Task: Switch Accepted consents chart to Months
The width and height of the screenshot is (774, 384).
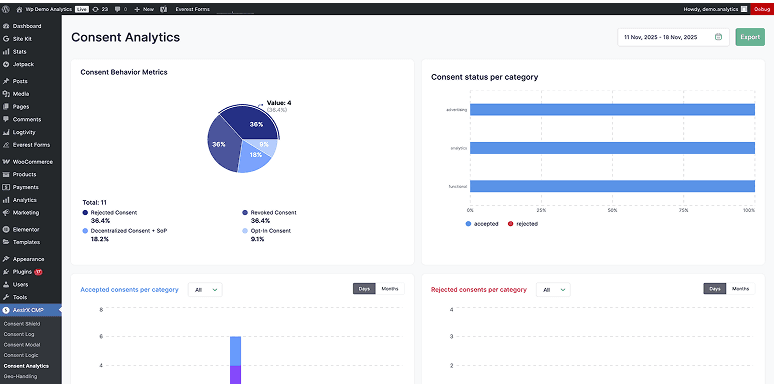Action: point(390,289)
